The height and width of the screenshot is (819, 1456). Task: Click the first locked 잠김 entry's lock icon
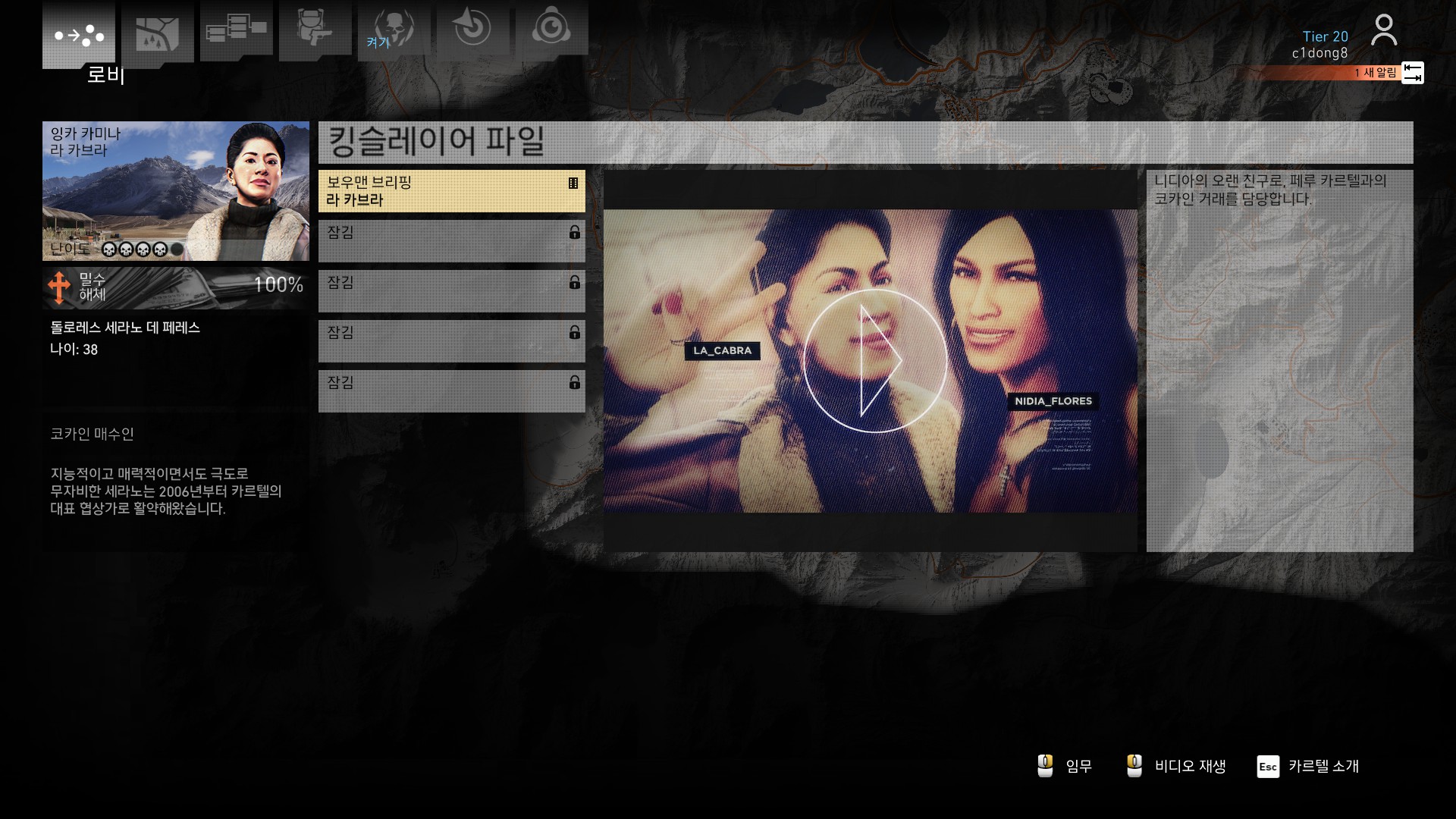(x=575, y=233)
